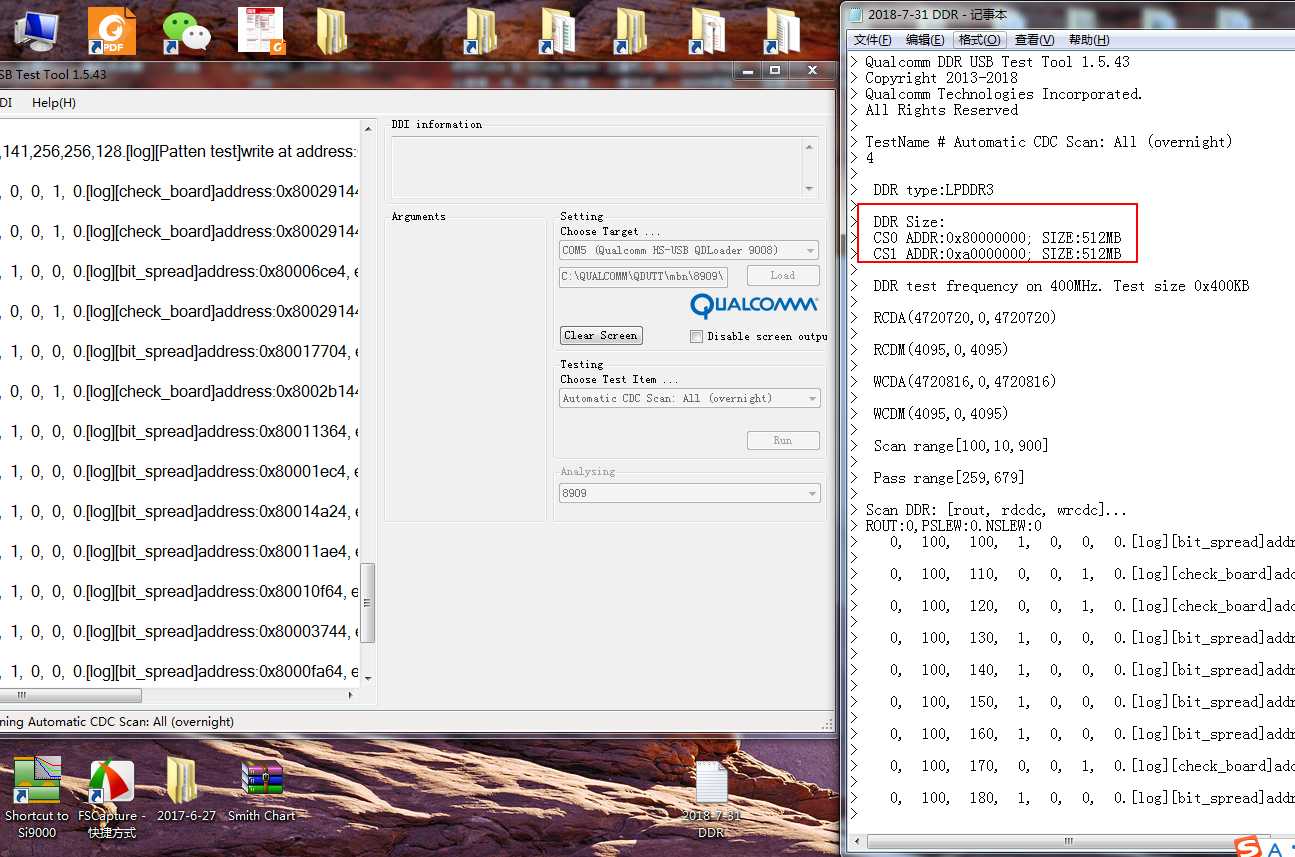Click the Run button under Testing
The image size is (1295, 857).
(x=783, y=440)
